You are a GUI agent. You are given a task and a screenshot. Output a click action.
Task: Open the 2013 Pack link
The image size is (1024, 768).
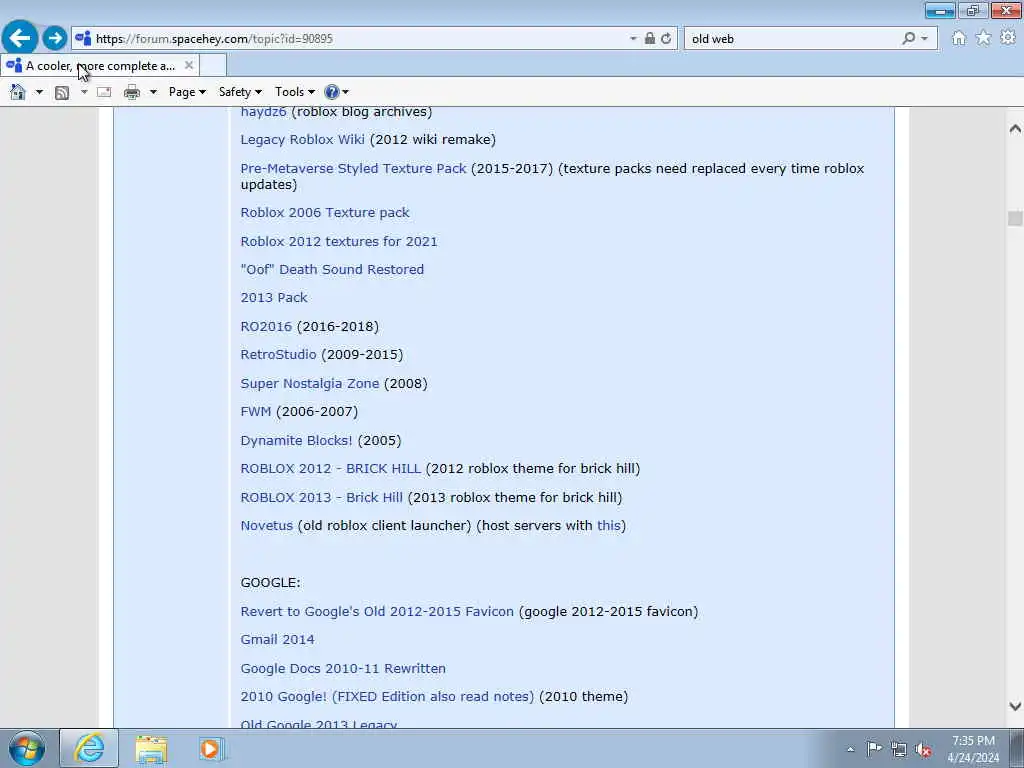[274, 298]
